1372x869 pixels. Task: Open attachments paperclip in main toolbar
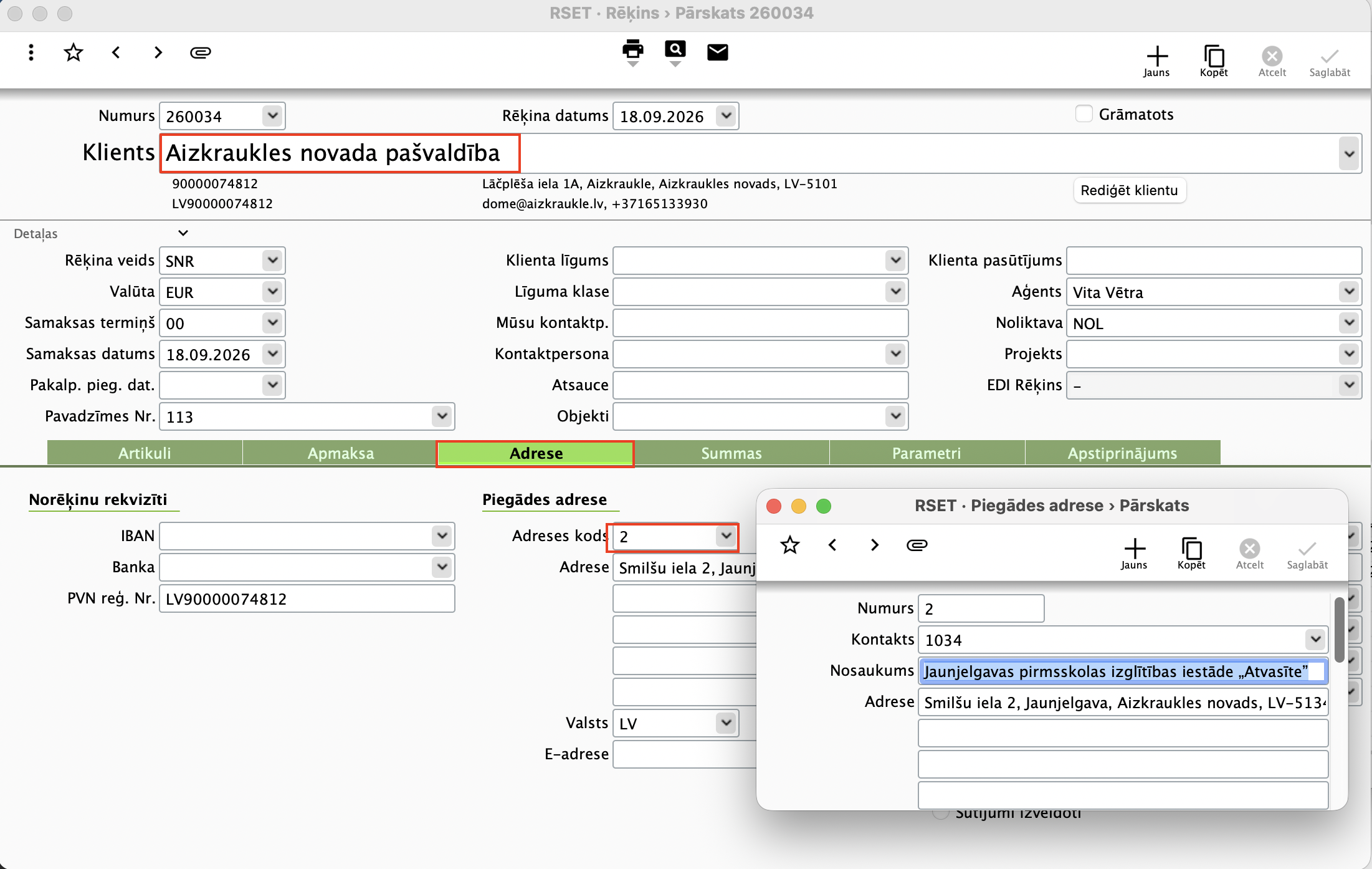tap(201, 52)
